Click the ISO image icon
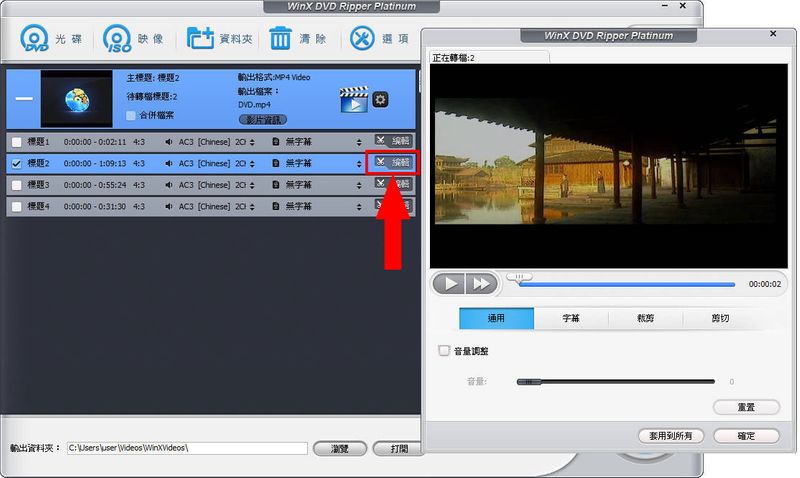The height and width of the screenshot is (478, 800). 117,38
